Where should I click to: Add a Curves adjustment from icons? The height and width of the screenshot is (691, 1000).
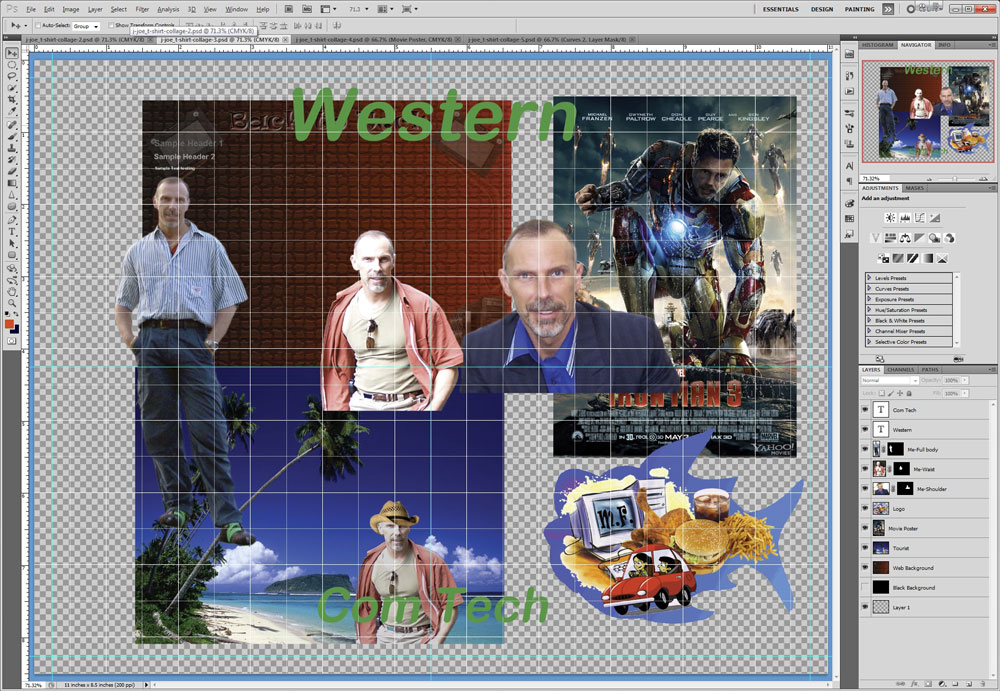tap(920, 217)
